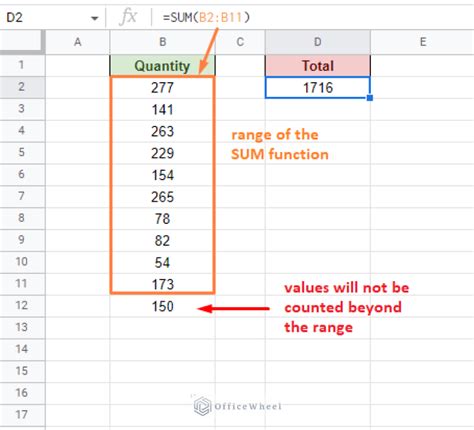Select row 1 header

coord(22,65)
